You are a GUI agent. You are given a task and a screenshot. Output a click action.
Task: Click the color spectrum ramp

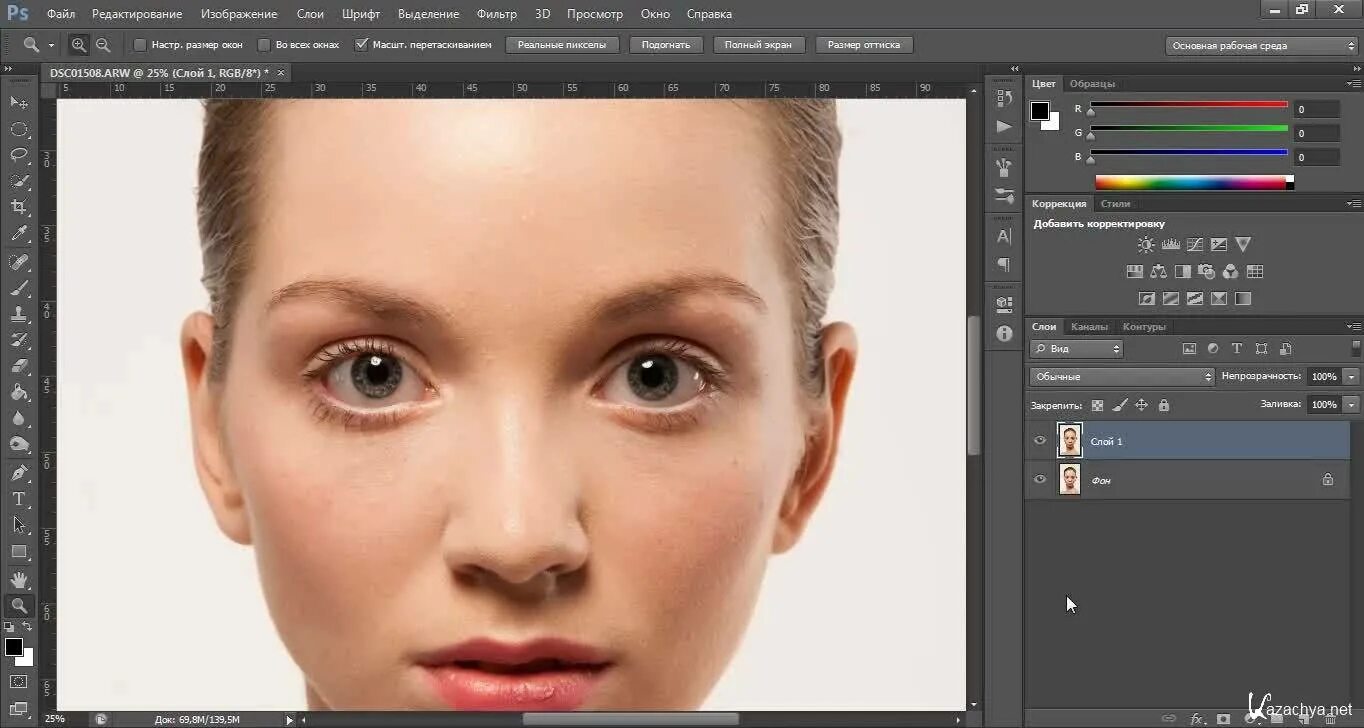[1190, 182]
